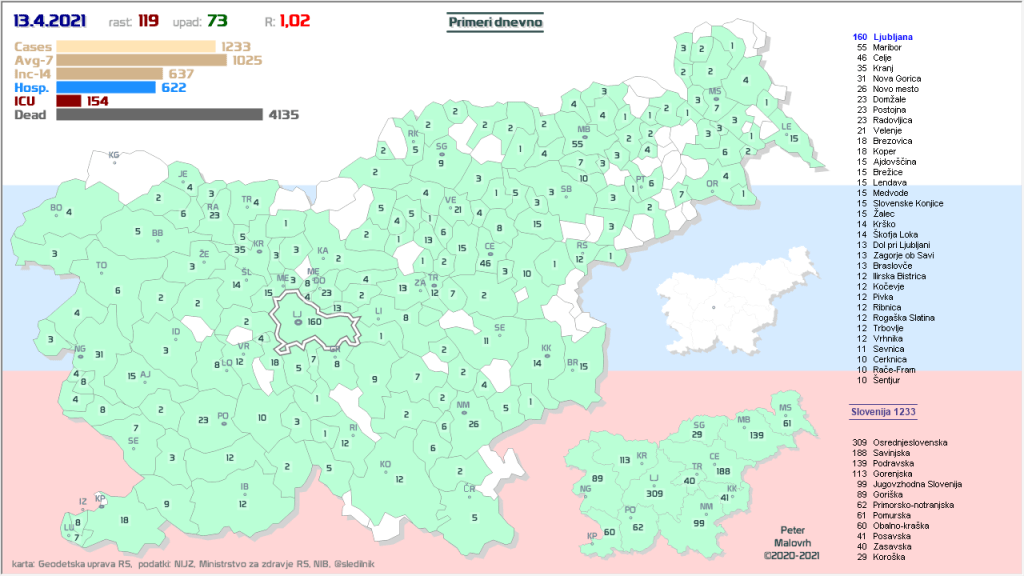Viewport: 1024px width, 576px height.
Task: Click the dark red ICU bar
Action: pyautogui.click(x=69, y=101)
